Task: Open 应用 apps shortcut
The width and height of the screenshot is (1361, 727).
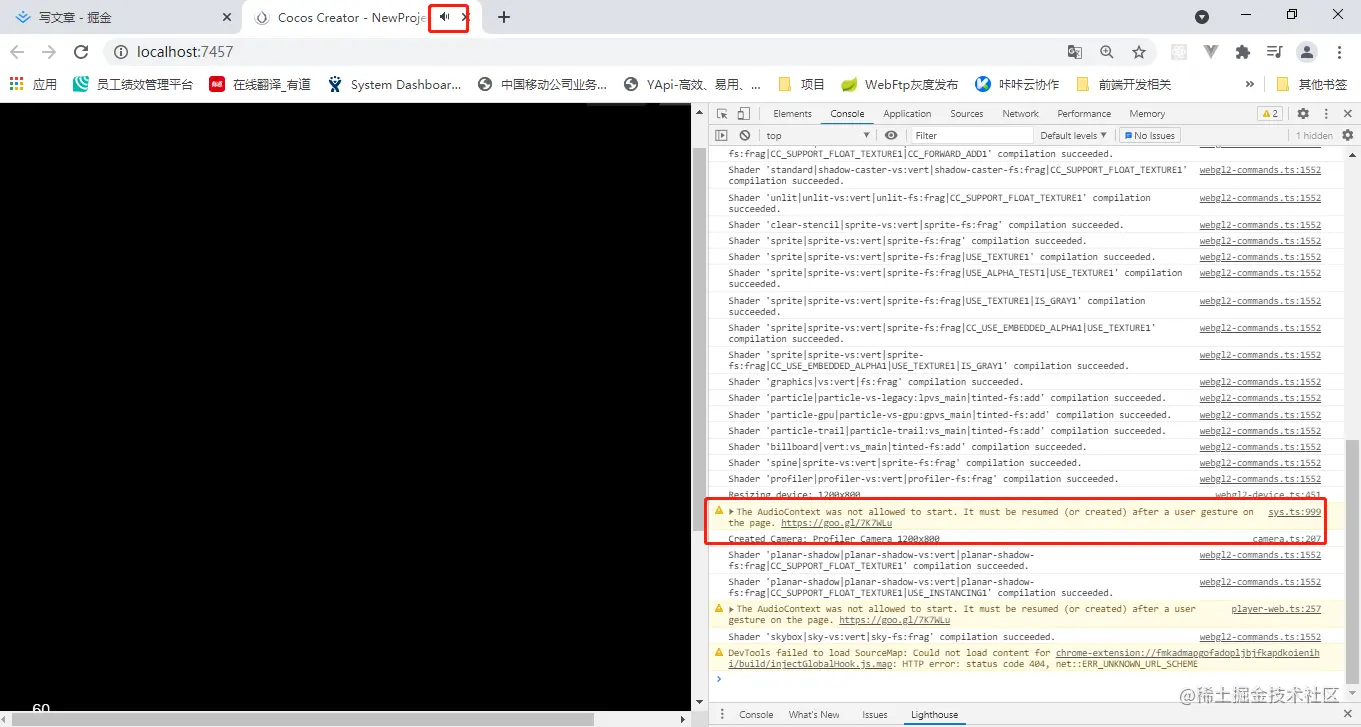Action: tap(33, 85)
